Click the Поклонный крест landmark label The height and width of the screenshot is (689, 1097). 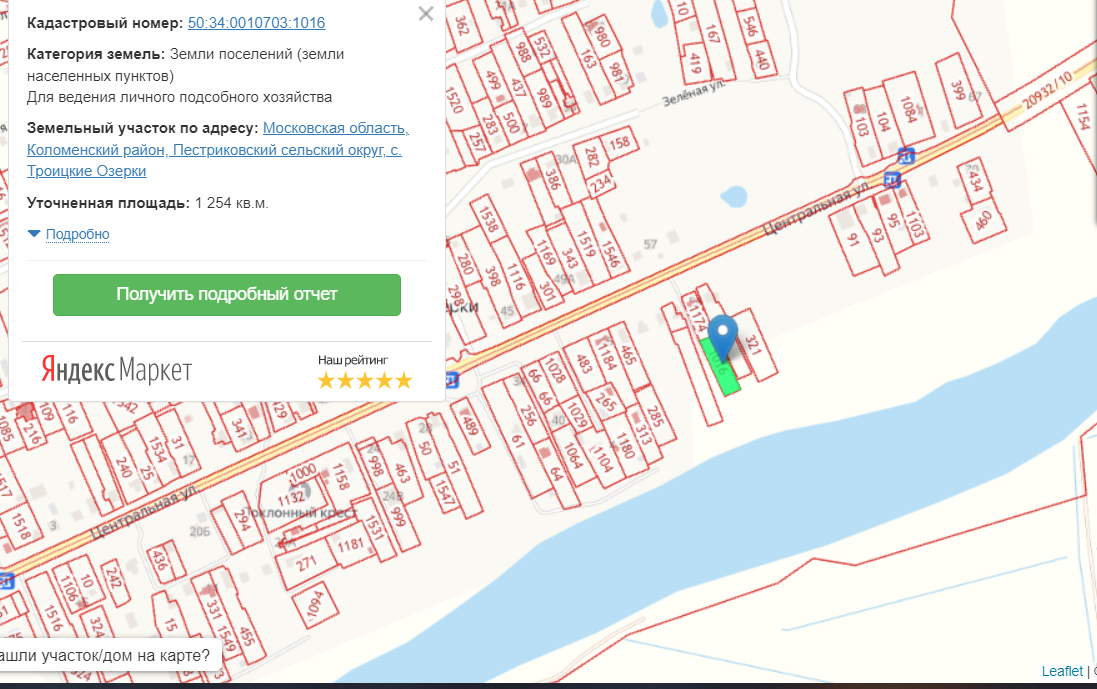301,512
